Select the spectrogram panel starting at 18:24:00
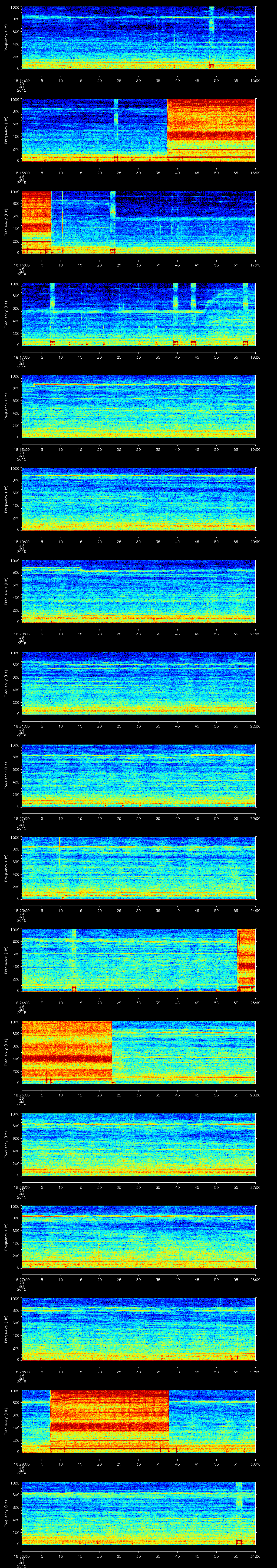Image resolution: width=277 pixels, height=1568 pixels. (x=139, y=960)
